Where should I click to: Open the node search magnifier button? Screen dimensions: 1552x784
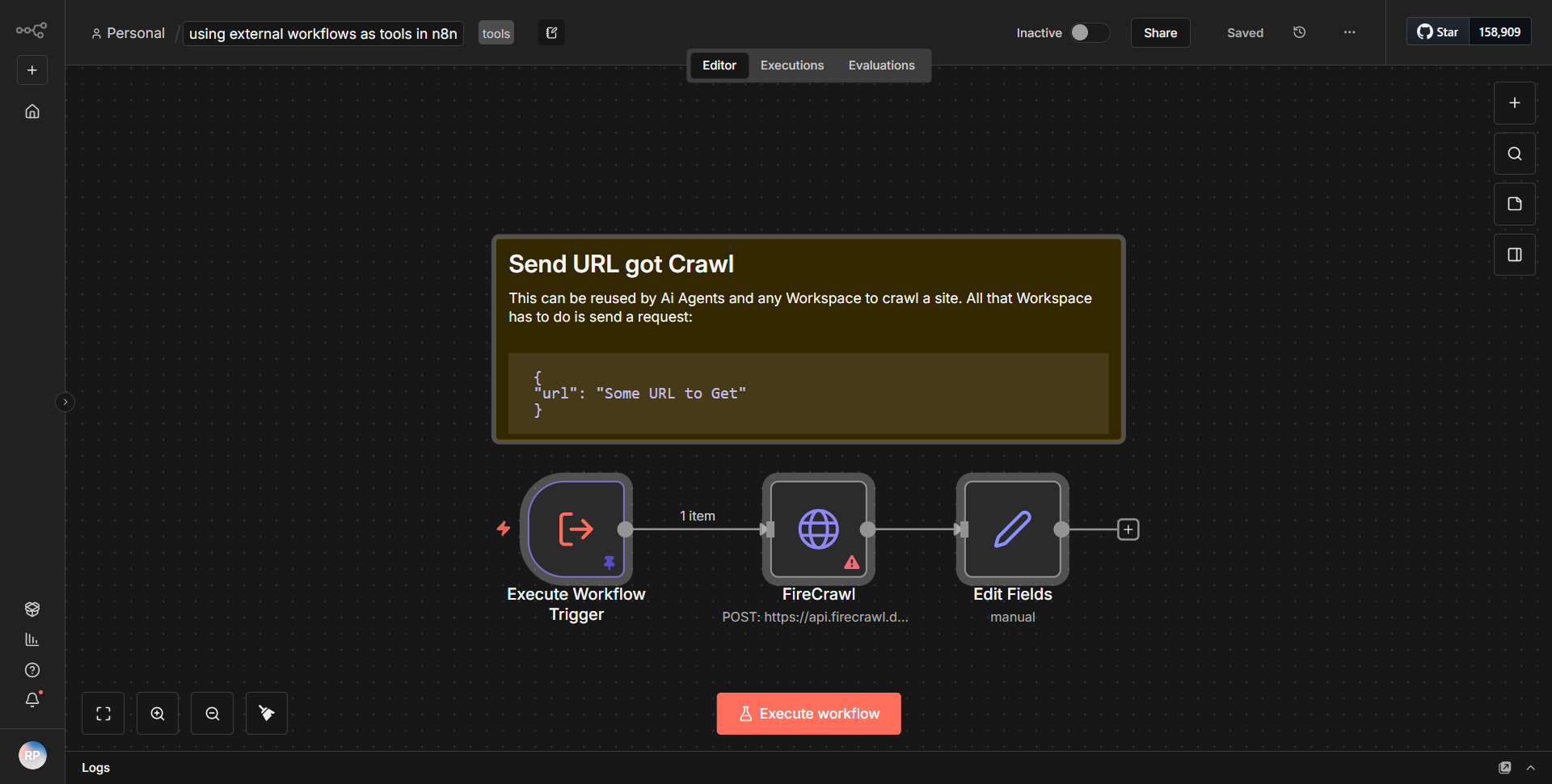(x=1514, y=154)
